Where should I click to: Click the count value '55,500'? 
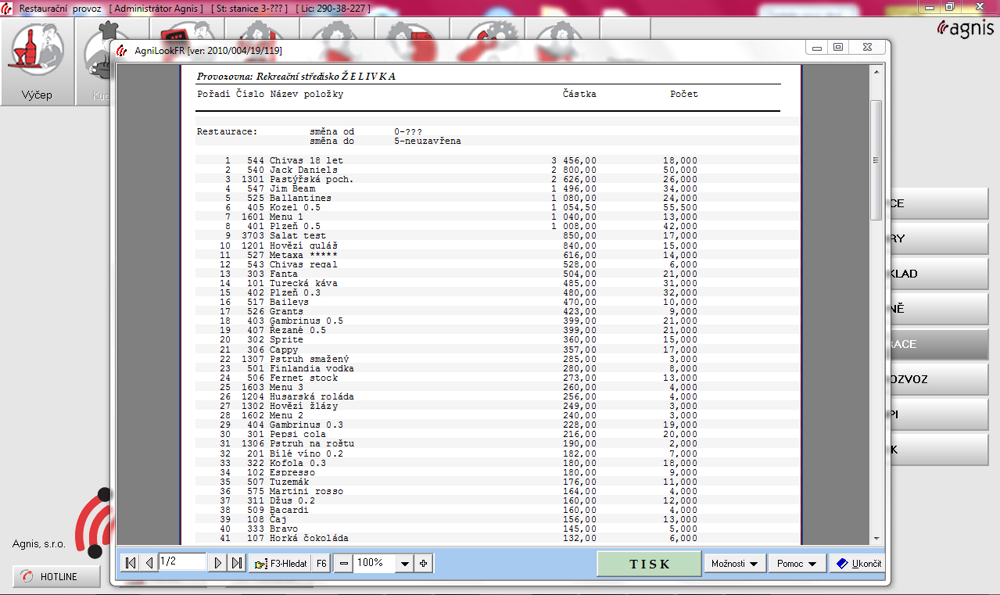pyautogui.click(x=680, y=208)
